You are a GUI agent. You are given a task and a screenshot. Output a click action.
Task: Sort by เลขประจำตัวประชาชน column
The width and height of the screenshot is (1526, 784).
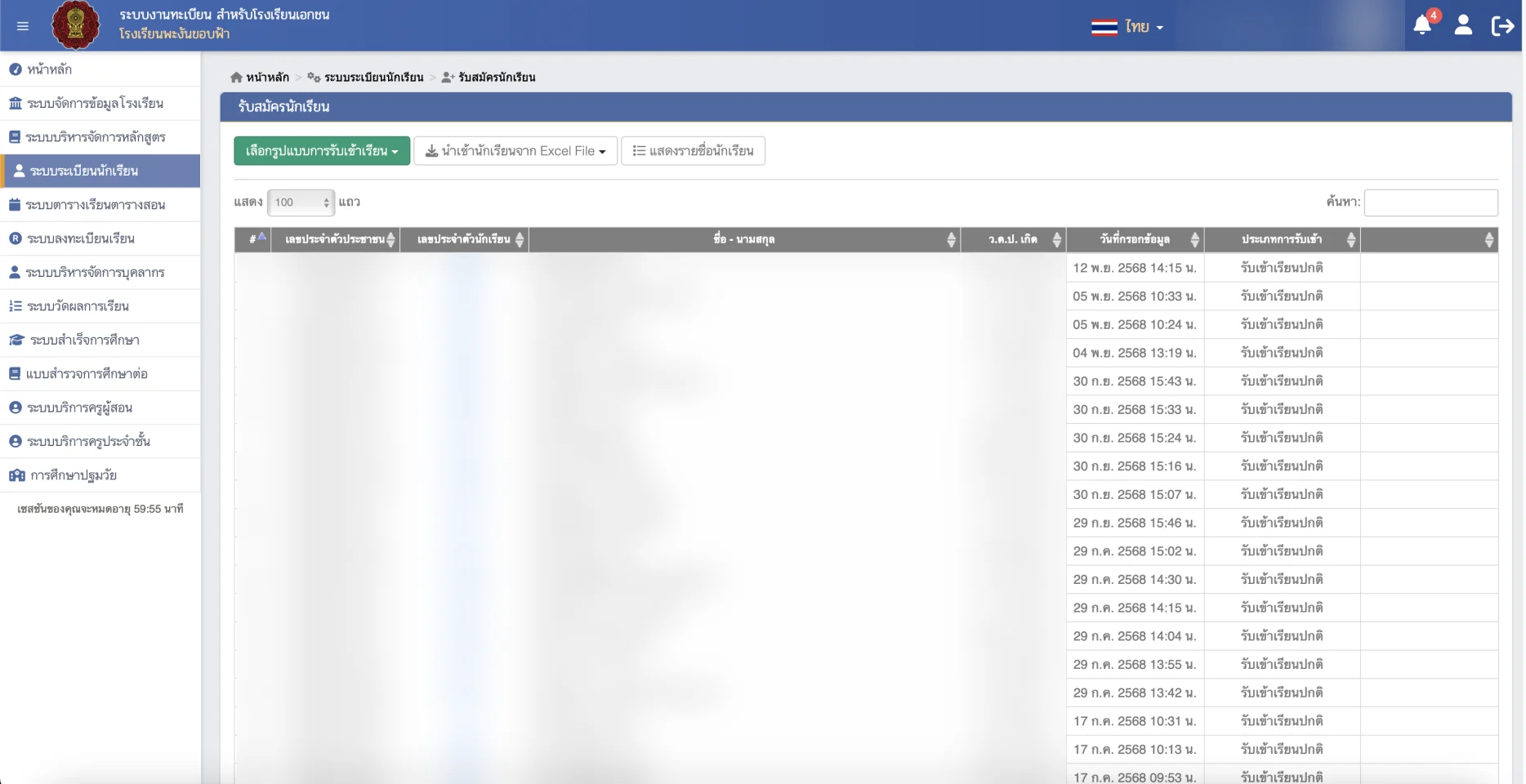coord(336,239)
